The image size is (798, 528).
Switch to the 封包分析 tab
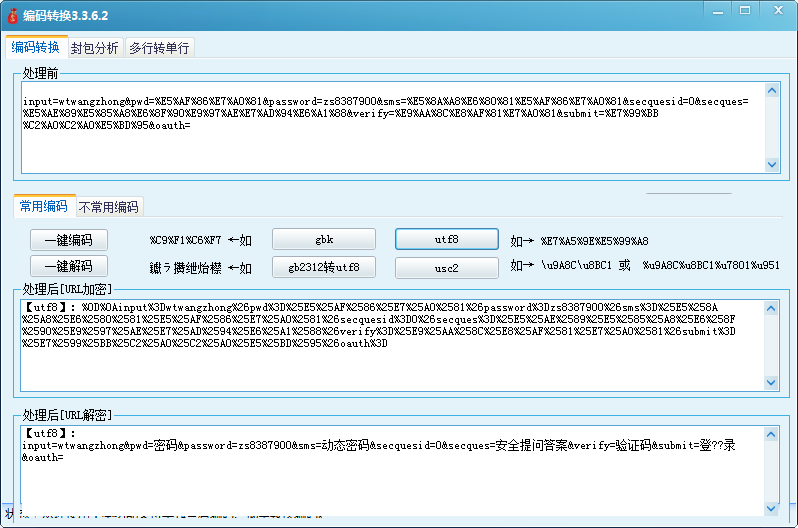[94, 48]
